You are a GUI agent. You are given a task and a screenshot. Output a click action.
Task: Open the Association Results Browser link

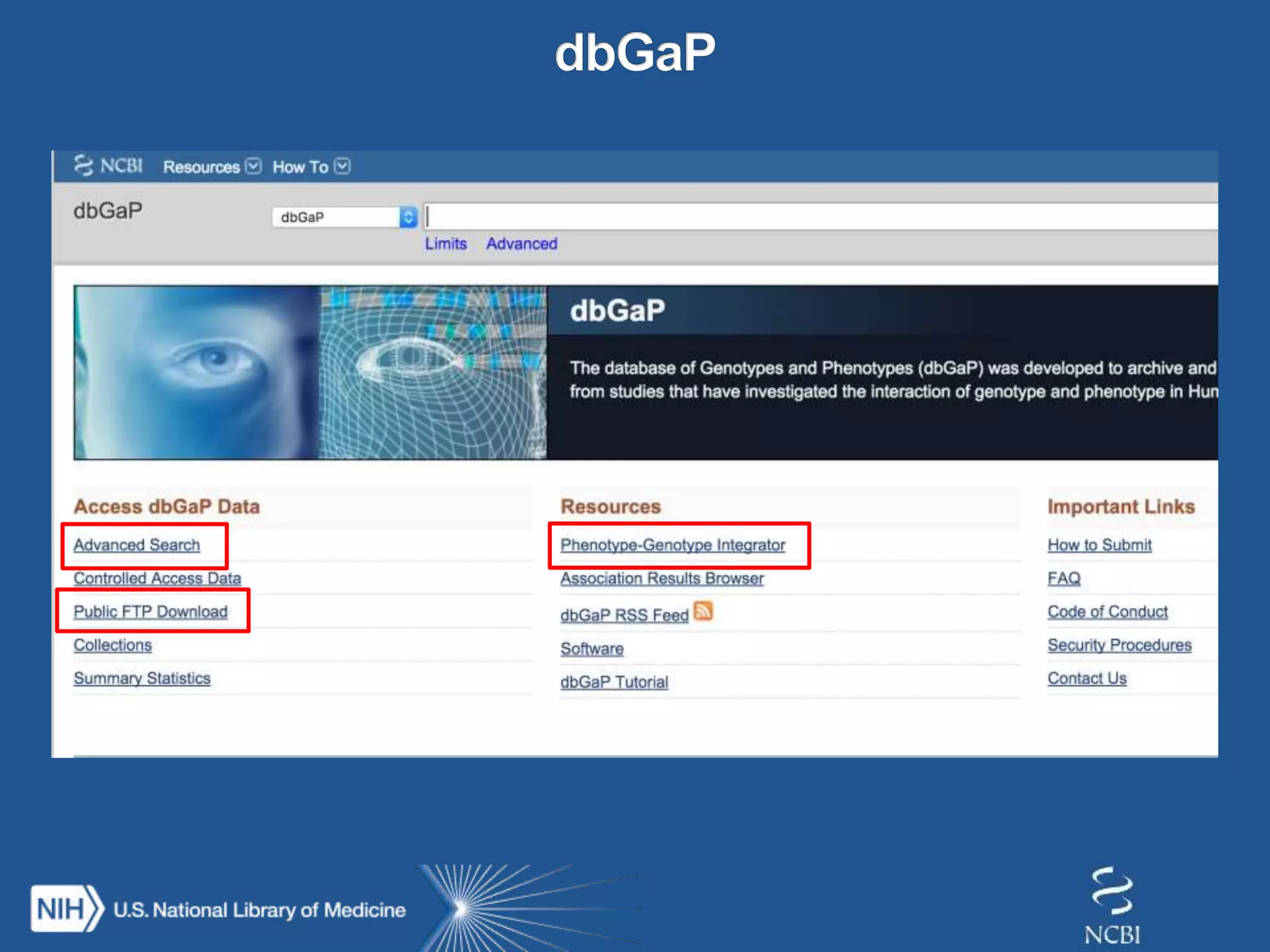[x=662, y=578]
